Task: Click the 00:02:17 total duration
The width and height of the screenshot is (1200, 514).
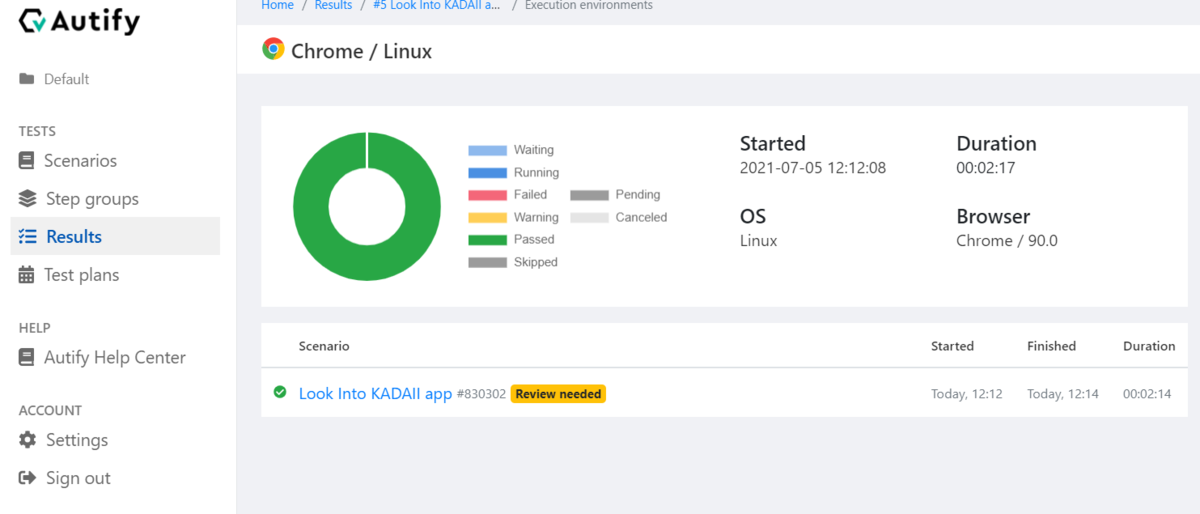Action: 986,168
